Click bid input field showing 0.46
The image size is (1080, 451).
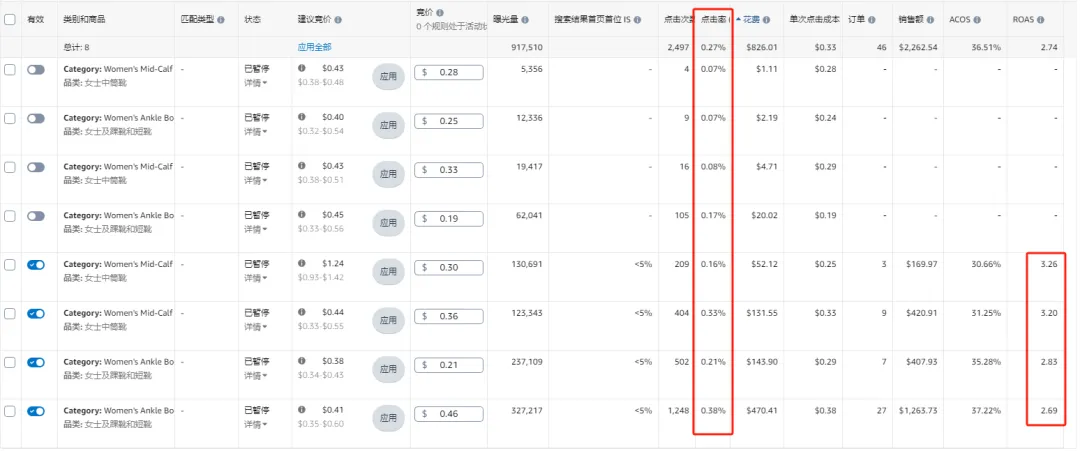point(449,415)
